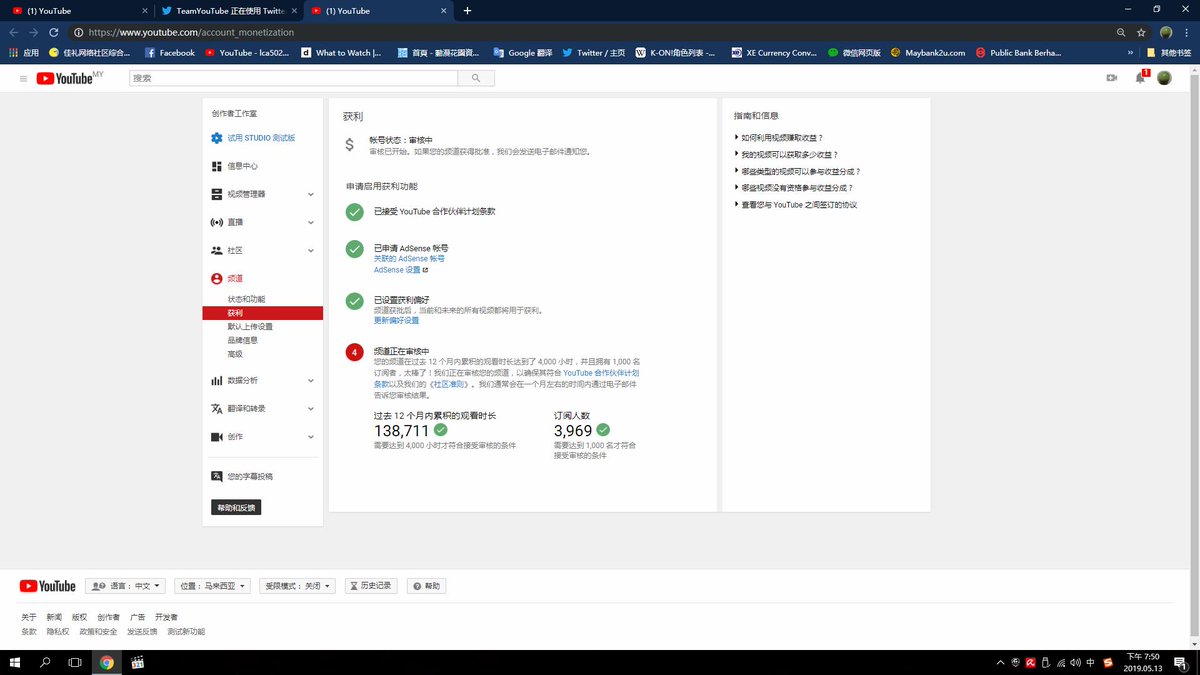This screenshot has height=675, width=1200.
Task: Open Chrome profile avatar in toolbar
Action: click(1166, 32)
